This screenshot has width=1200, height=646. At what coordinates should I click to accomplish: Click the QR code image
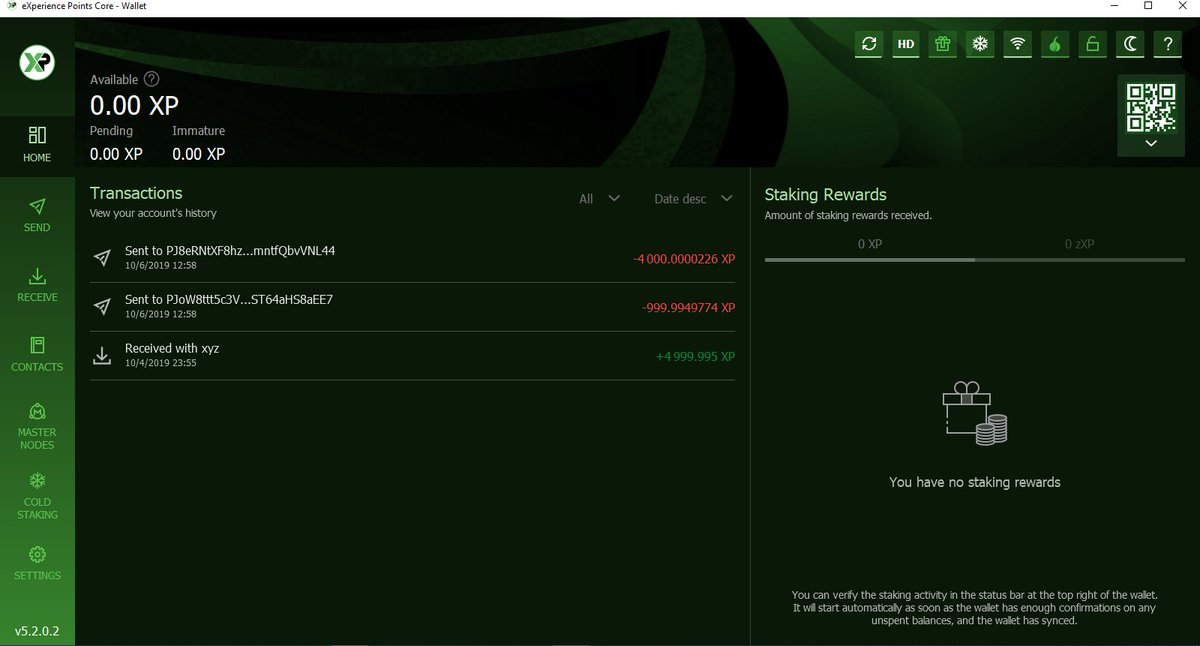[1151, 108]
